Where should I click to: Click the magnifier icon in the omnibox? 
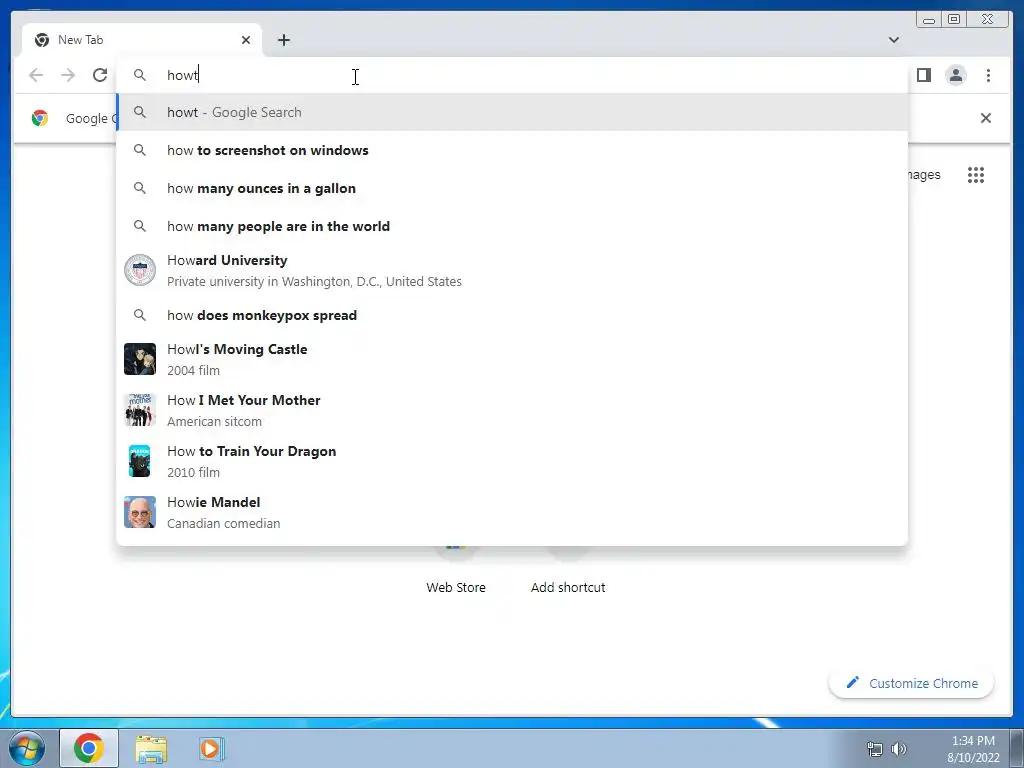140,75
